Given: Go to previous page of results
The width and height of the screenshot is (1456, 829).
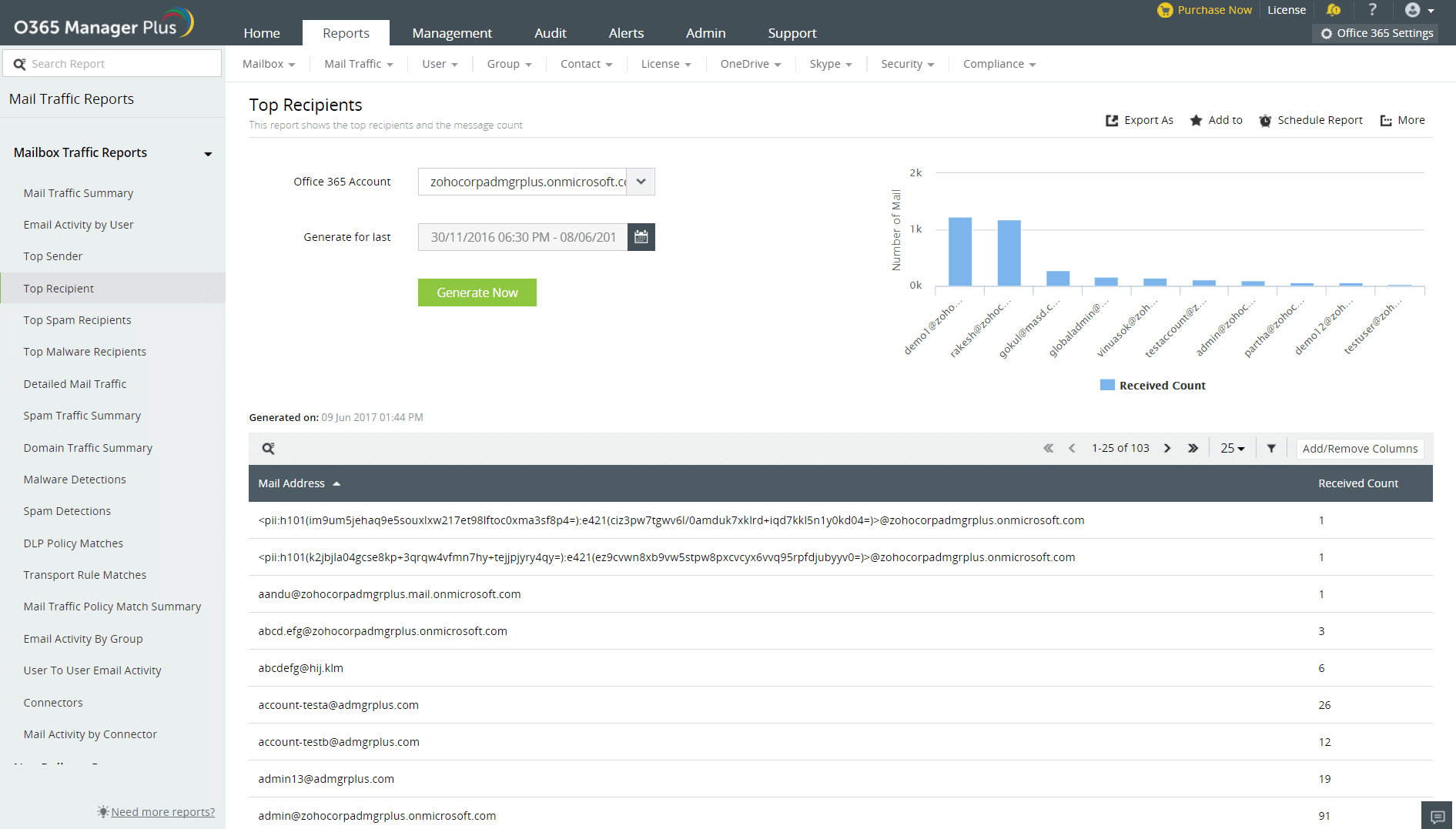Looking at the screenshot, I should tap(1072, 449).
